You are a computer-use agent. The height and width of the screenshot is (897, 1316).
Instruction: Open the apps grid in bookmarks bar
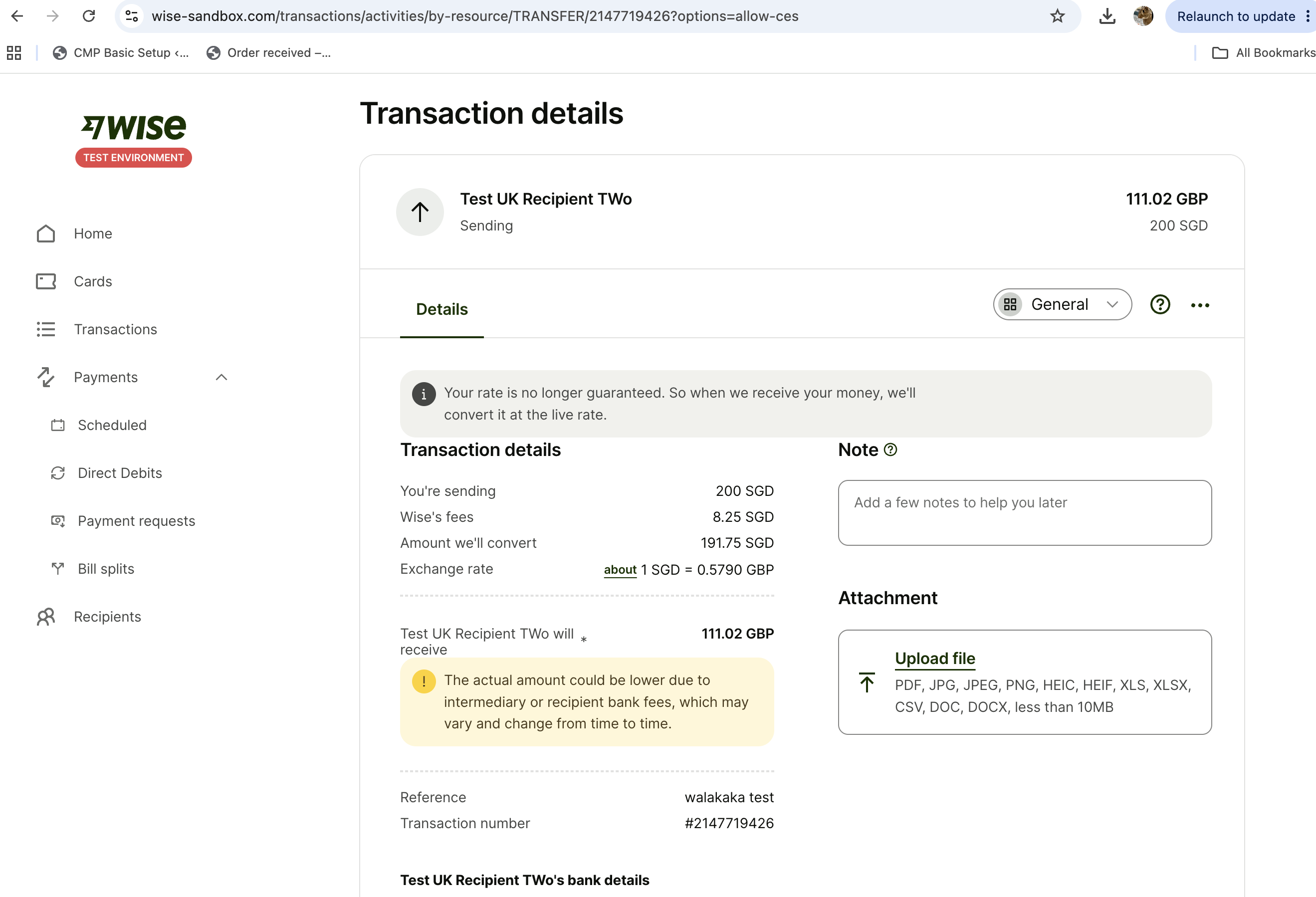(13, 53)
